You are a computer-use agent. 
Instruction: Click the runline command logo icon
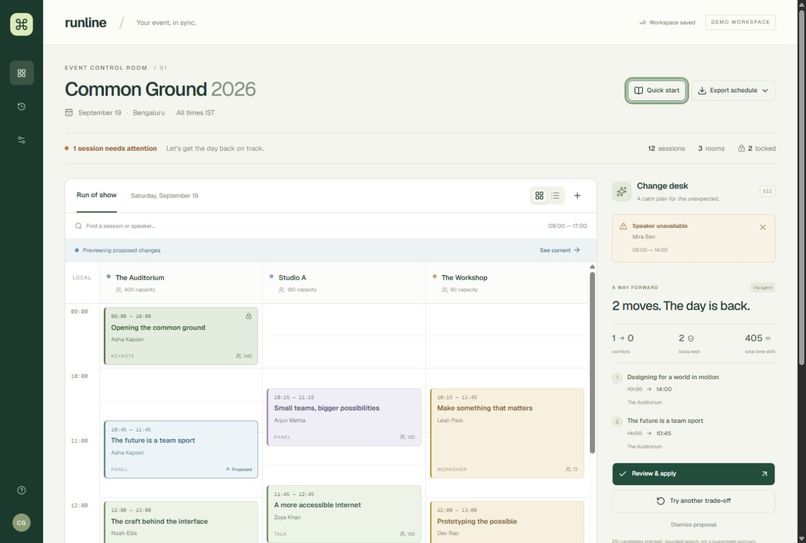(21, 24)
